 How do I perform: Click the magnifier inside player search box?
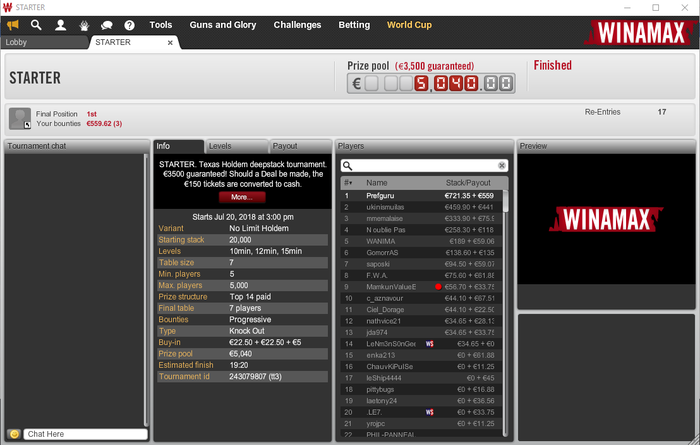[348, 166]
